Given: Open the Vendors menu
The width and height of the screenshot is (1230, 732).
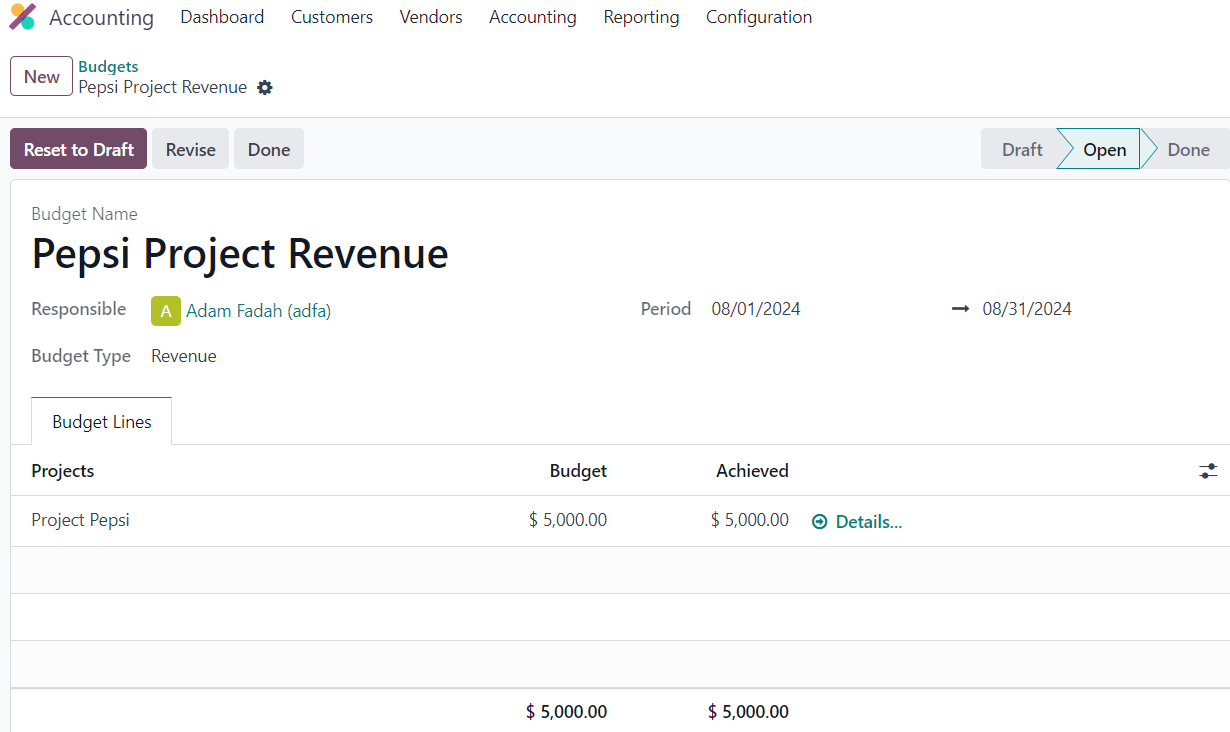Looking at the screenshot, I should pos(431,17).
